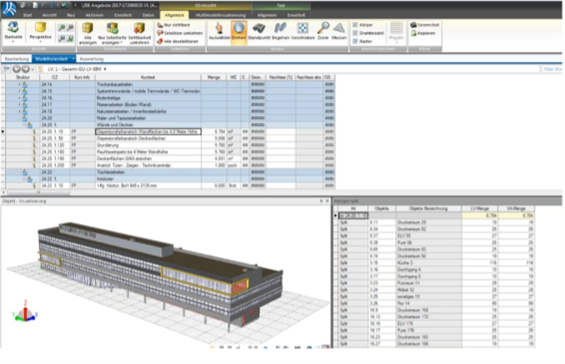Click the Perspektive cube icon

tap(40, 27)
